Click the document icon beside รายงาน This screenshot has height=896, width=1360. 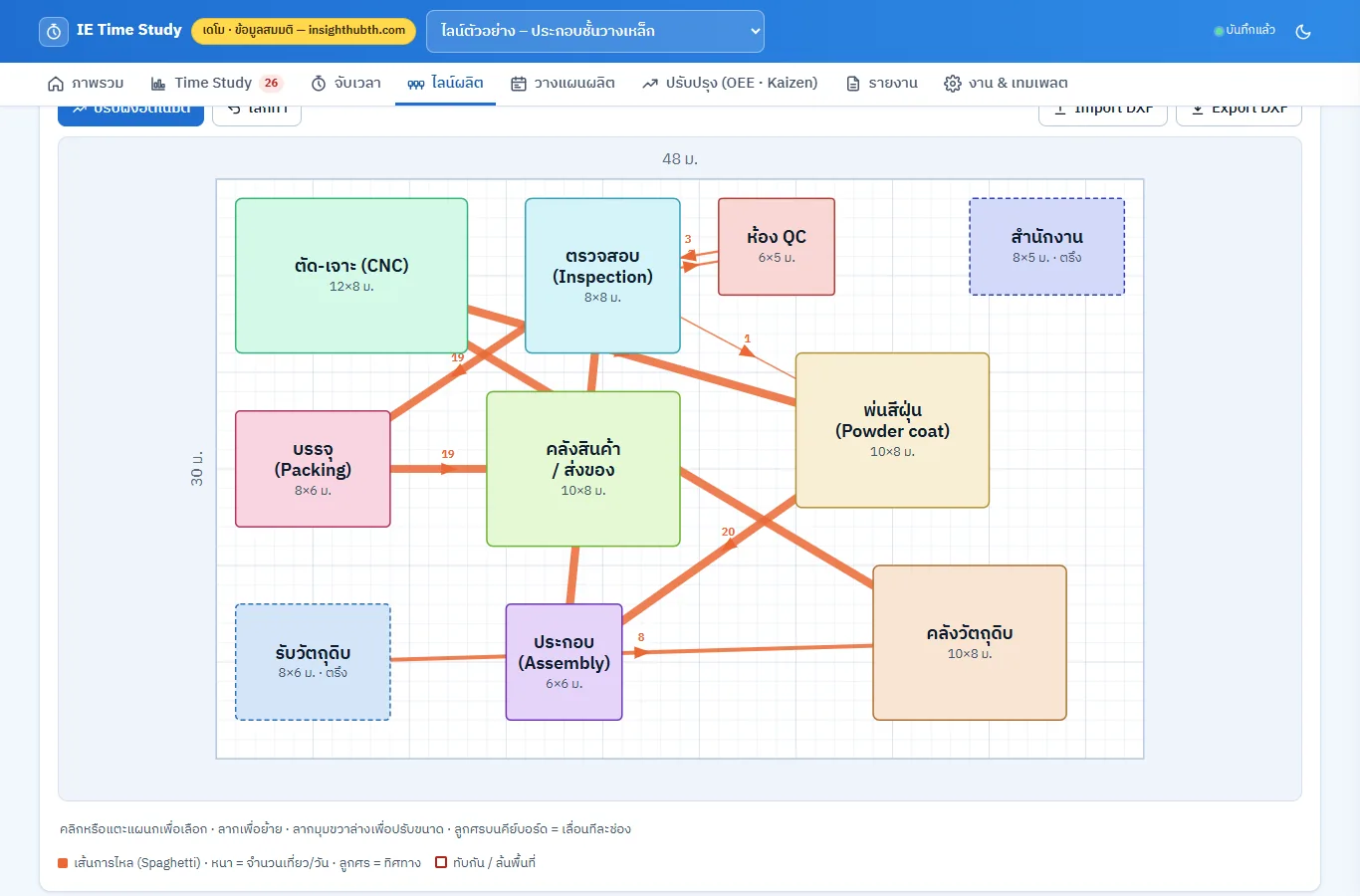pyautogui.click(x=853, y=84)
